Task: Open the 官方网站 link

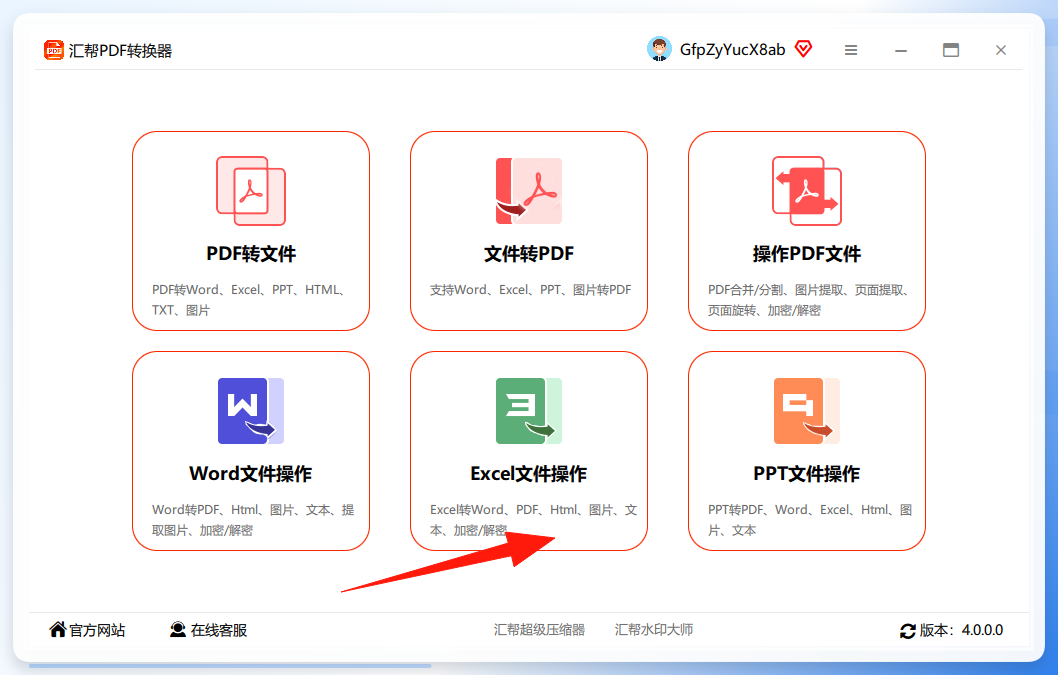Action: (97, 630)
